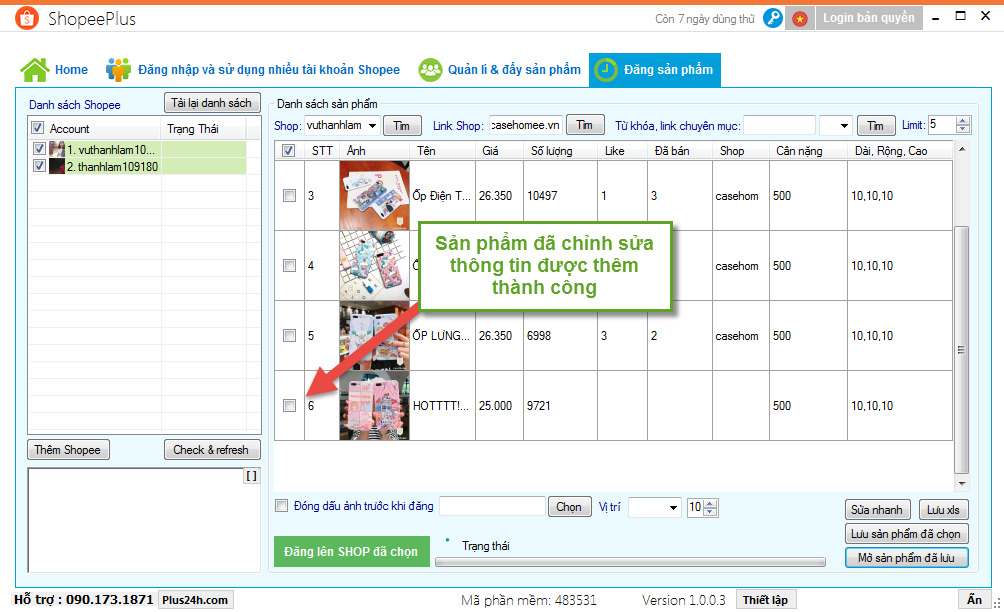Open the category dropdown beside keyword field
Image resolution: width=1004 pixels, height=612 pixels.
tap(843, 126)
